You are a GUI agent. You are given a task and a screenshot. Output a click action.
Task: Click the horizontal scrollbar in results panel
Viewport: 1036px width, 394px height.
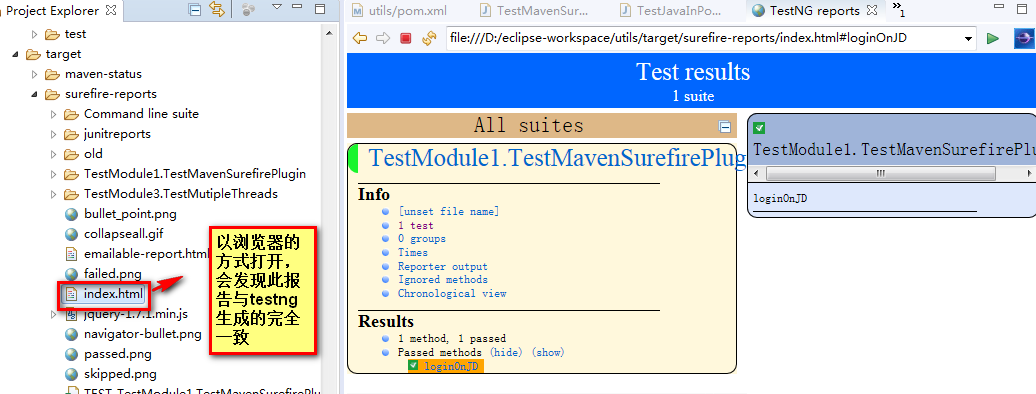point(880,173)
